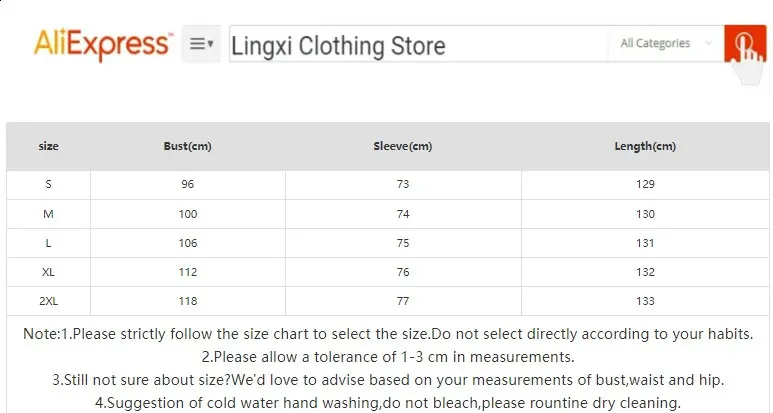Click the bust value 96 cell

pyautogui.click(x=187, y=184)
